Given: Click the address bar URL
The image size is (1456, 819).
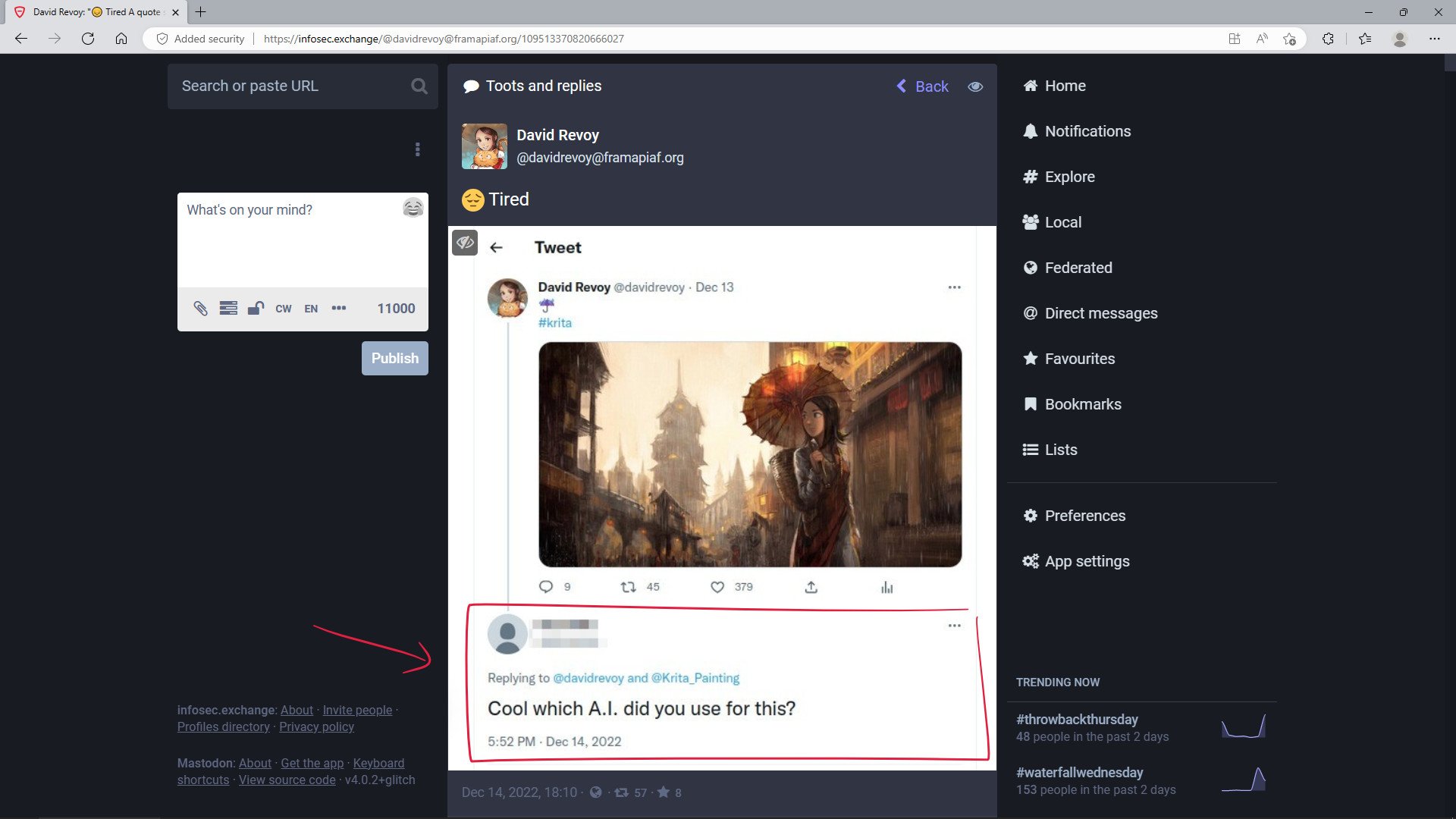Looking at the screenshot, I should (x=444, y=39).
